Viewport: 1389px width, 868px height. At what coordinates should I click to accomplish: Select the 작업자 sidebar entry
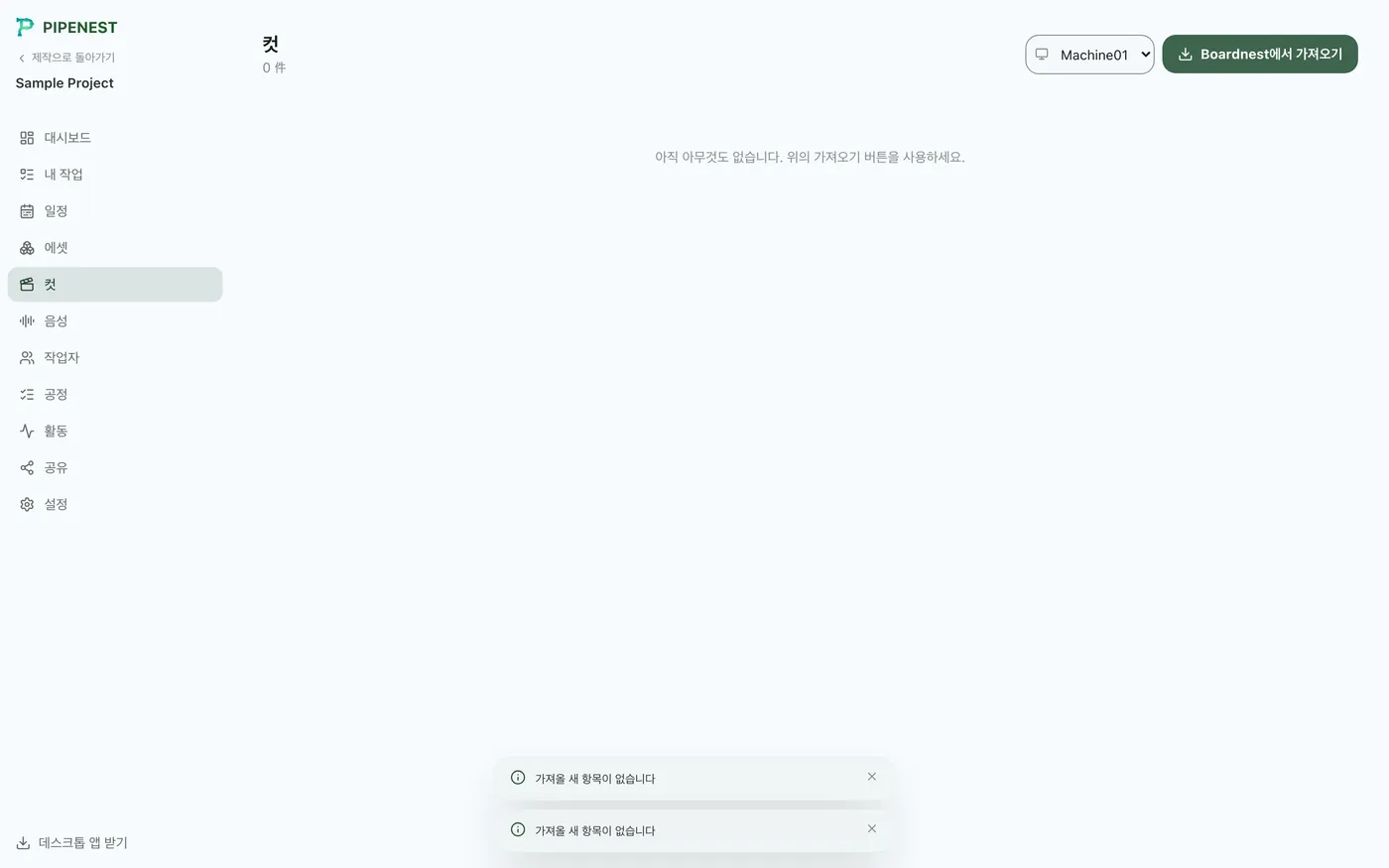click(115, 358)
